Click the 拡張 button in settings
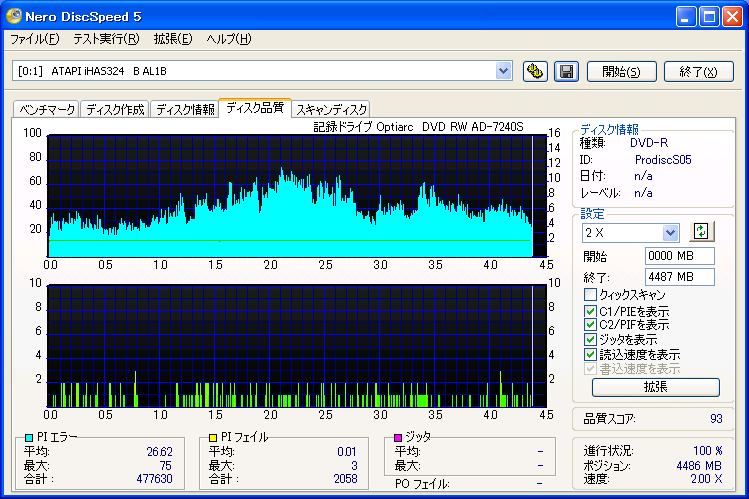 click(655, 387)
